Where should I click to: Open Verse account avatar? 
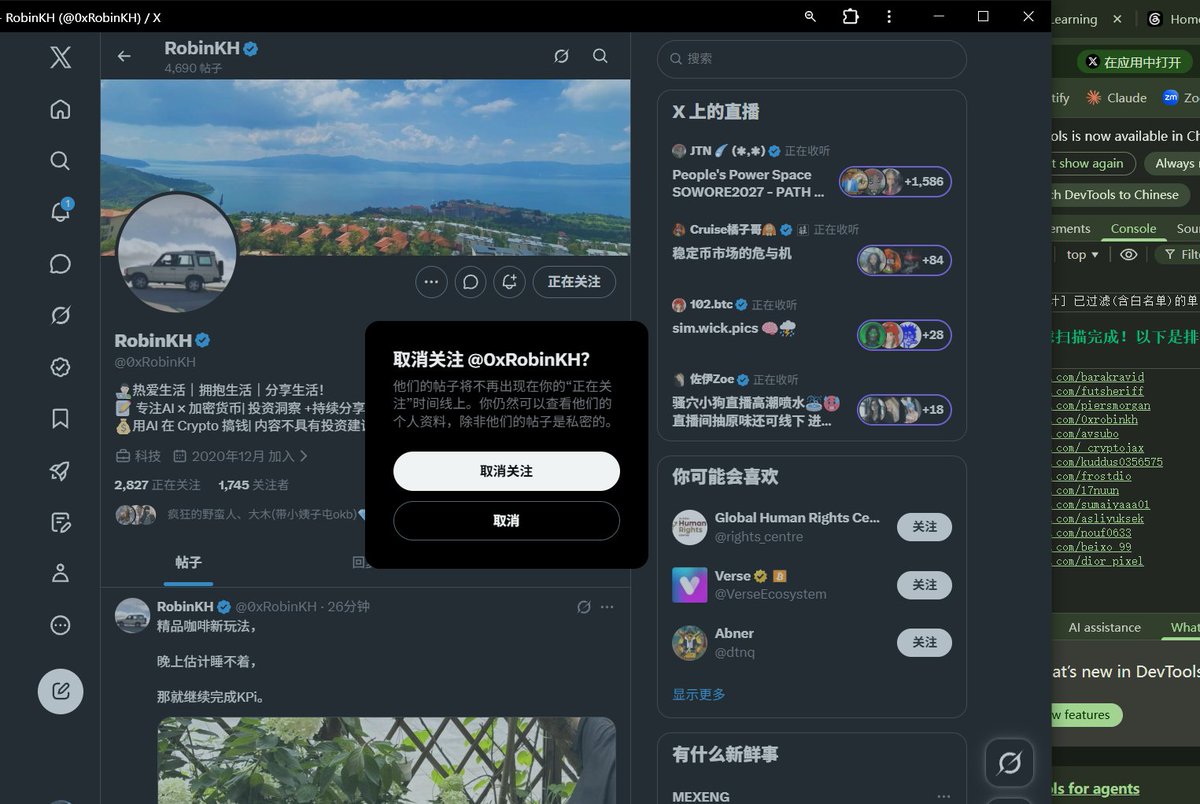(x=690, y=585)
